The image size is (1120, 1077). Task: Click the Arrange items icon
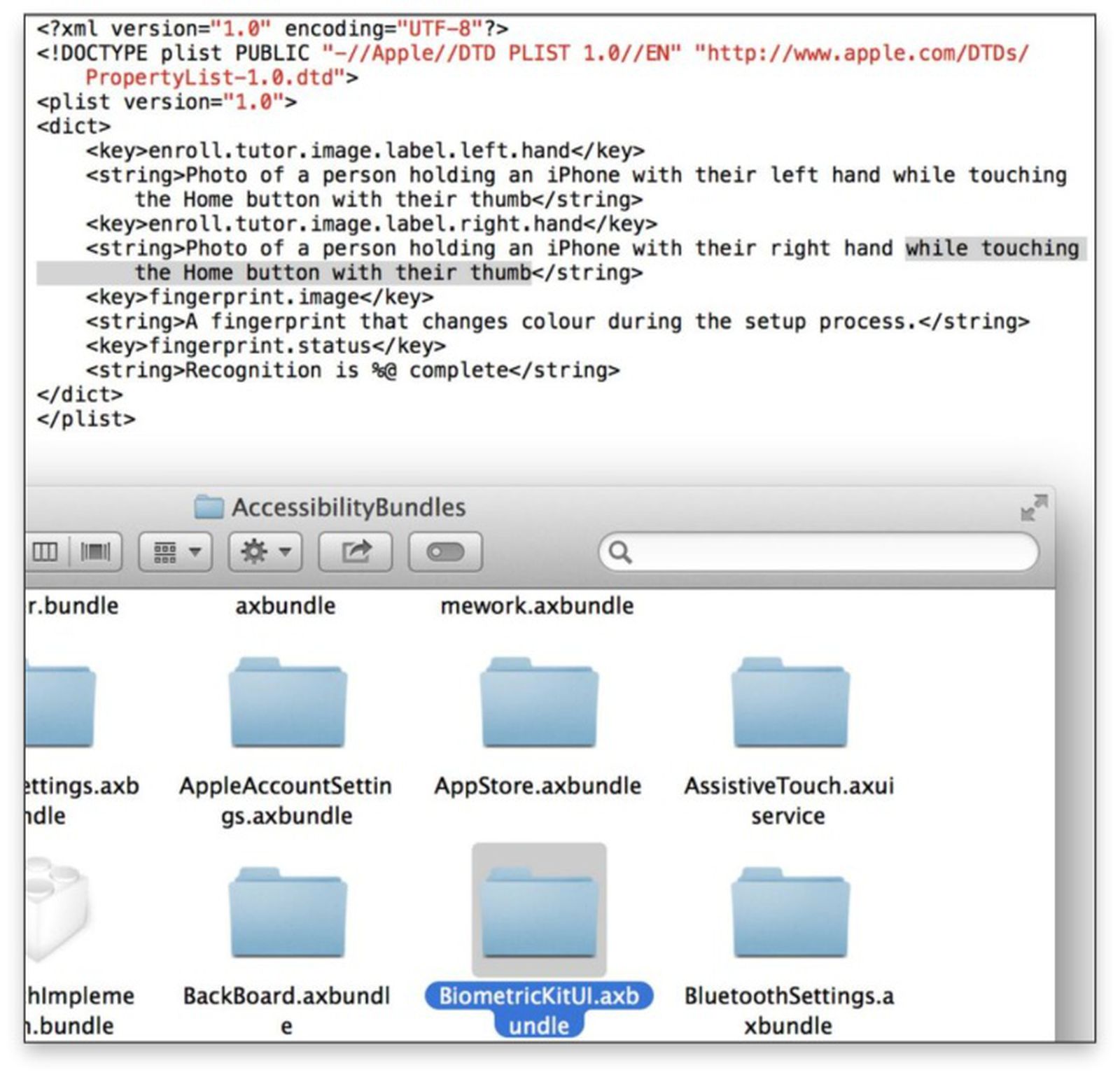pos(164,551)
